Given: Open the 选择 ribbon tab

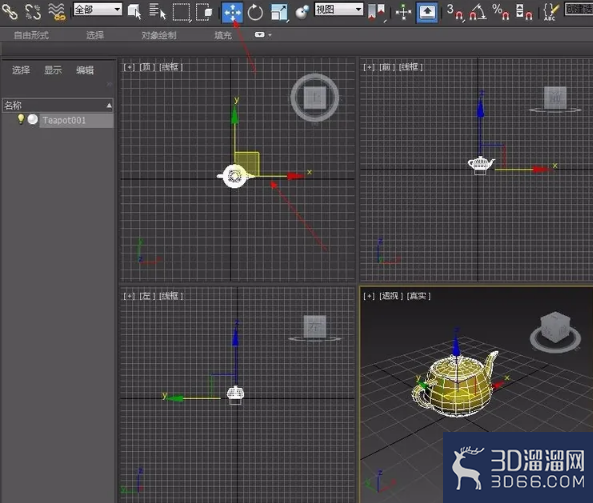Looking at the screenshot, I should [95, 36].
